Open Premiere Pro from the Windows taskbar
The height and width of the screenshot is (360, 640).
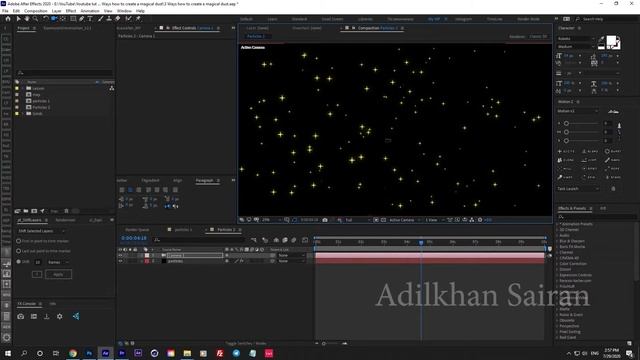122,353
